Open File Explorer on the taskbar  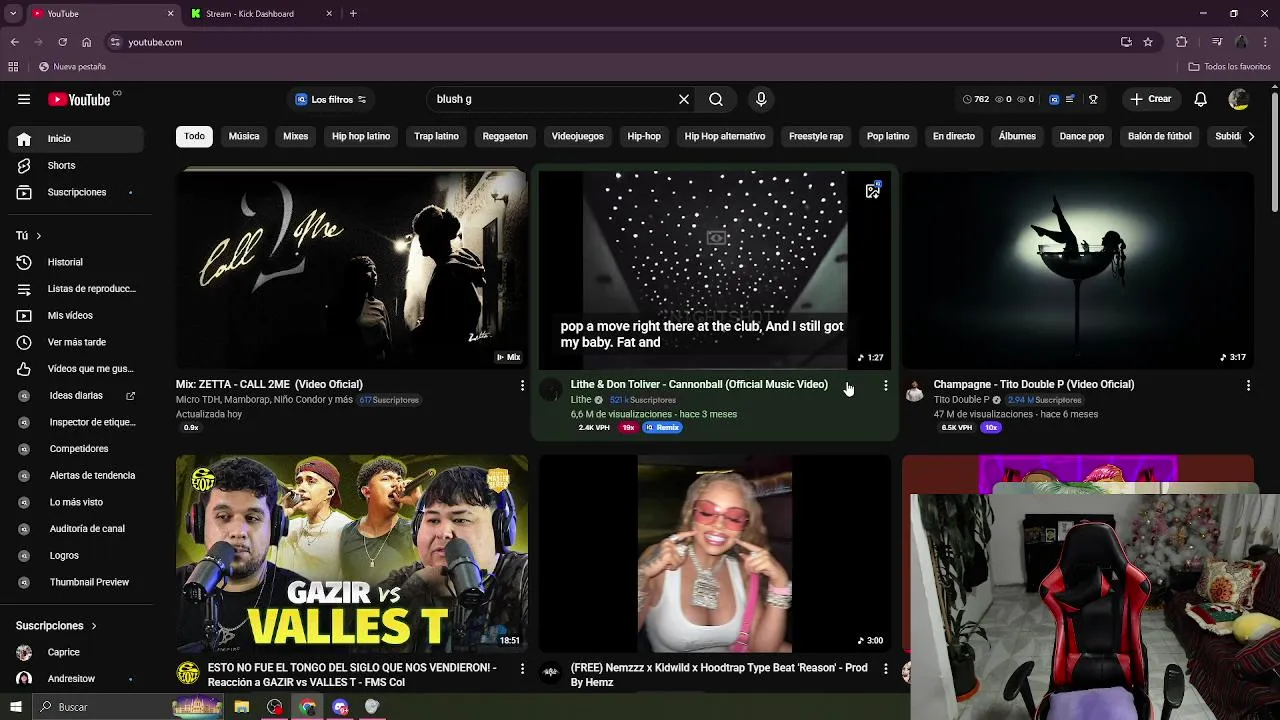pyautogui.click(x=241, y=707)
